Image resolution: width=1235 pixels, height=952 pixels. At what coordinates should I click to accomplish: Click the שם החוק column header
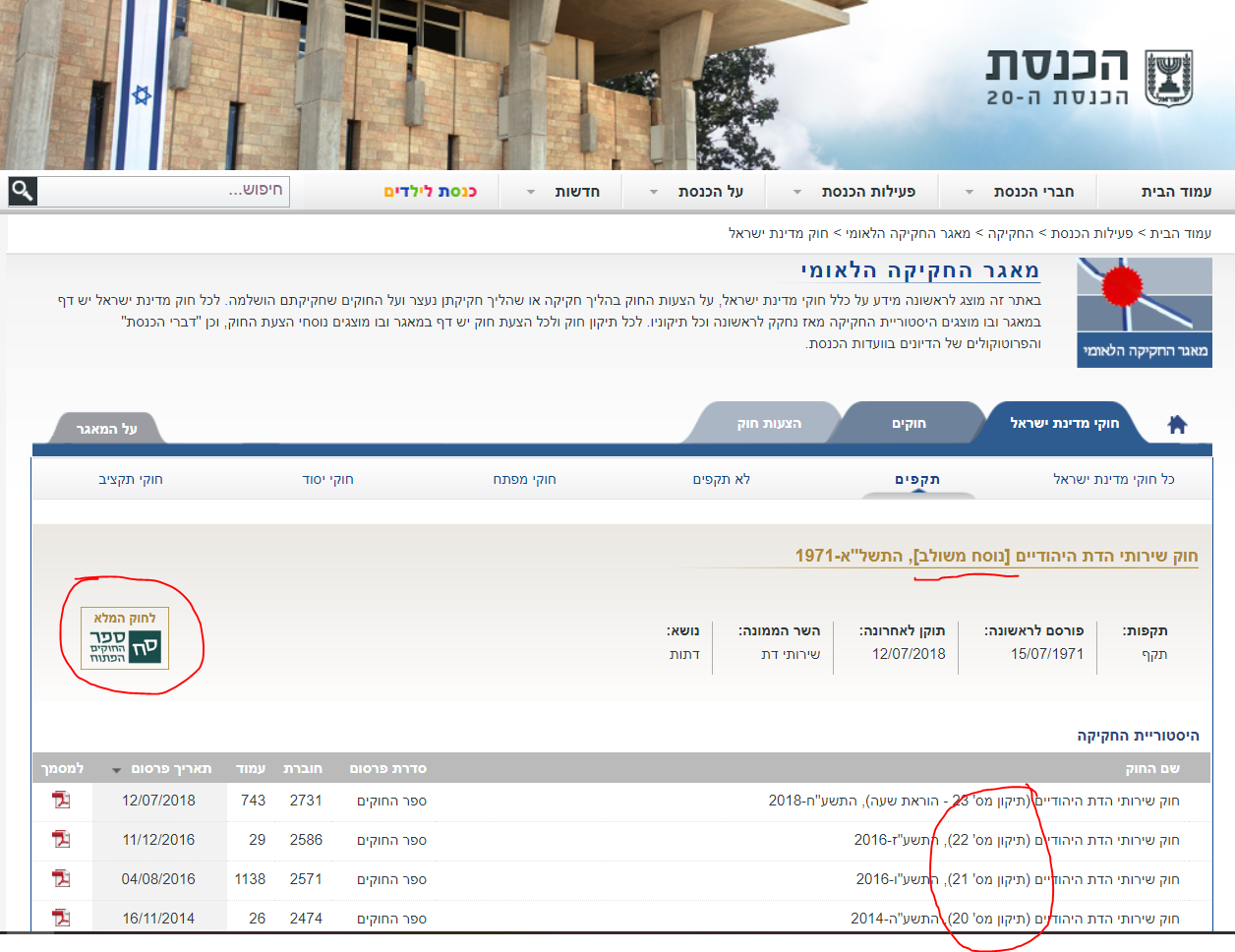point(1152,768)
